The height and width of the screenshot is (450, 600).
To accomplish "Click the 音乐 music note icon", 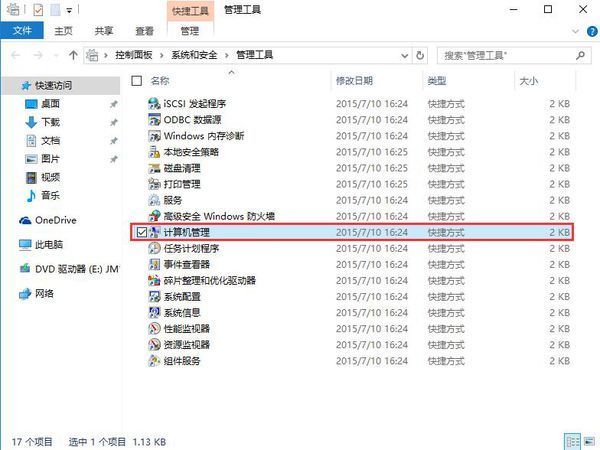I will 31,196.
